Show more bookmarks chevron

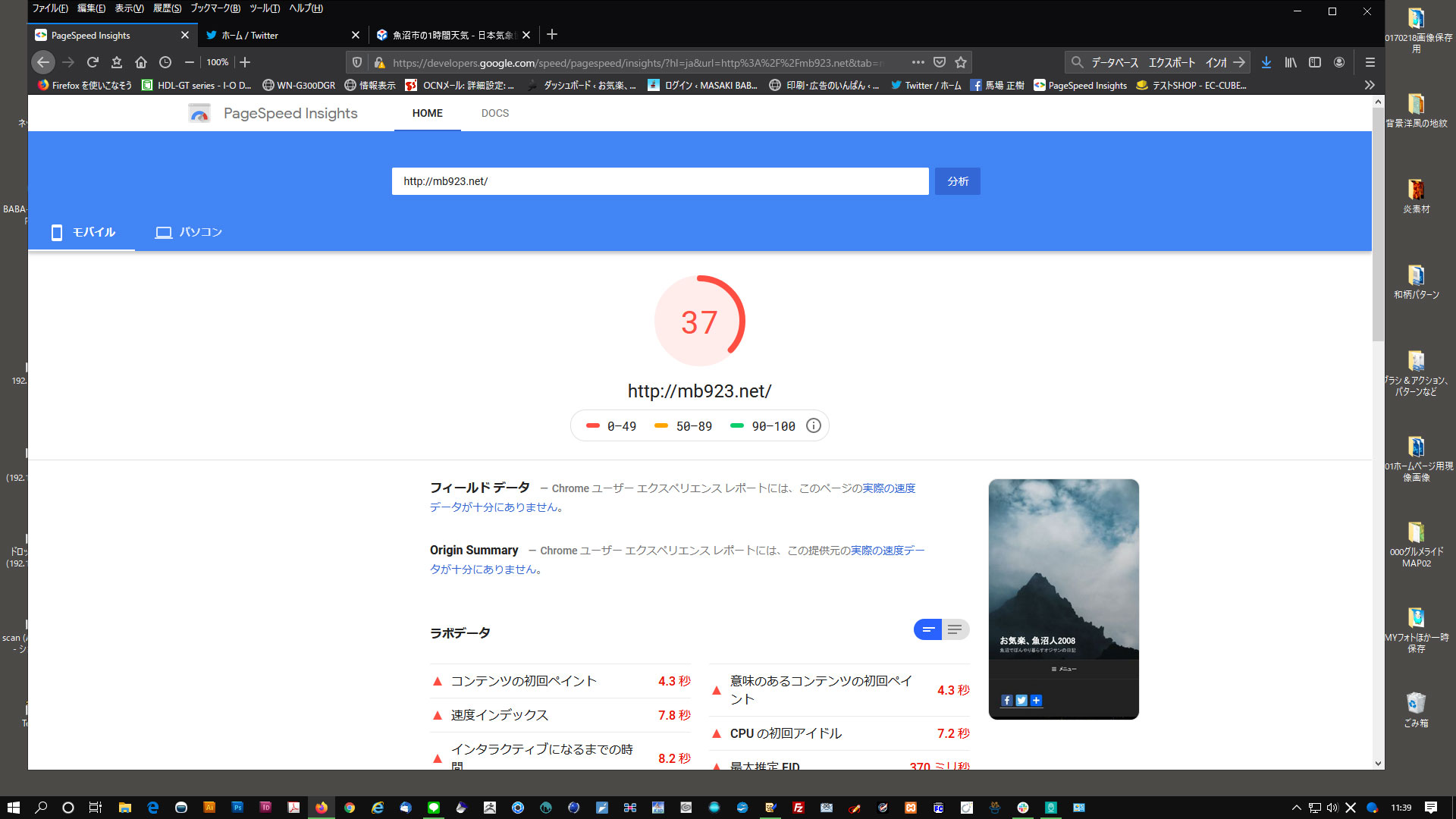coord(1370,85)
